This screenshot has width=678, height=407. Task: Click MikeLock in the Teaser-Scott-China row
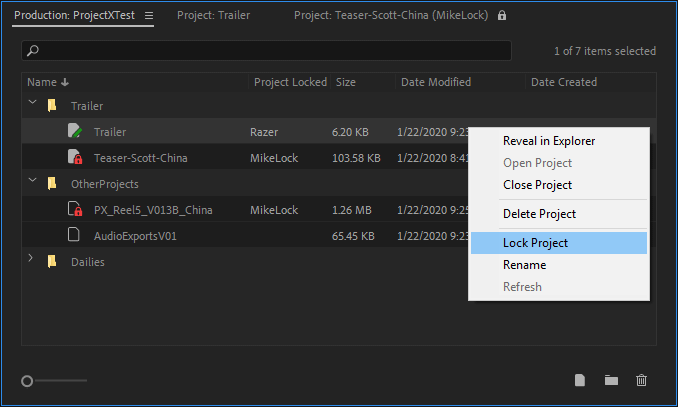(274, 158)
